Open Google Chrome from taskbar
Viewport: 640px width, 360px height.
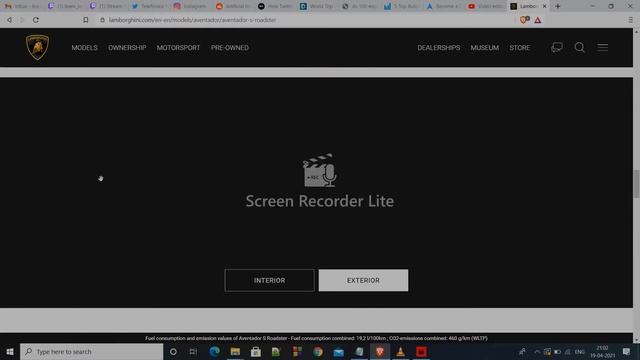(318, 351)
